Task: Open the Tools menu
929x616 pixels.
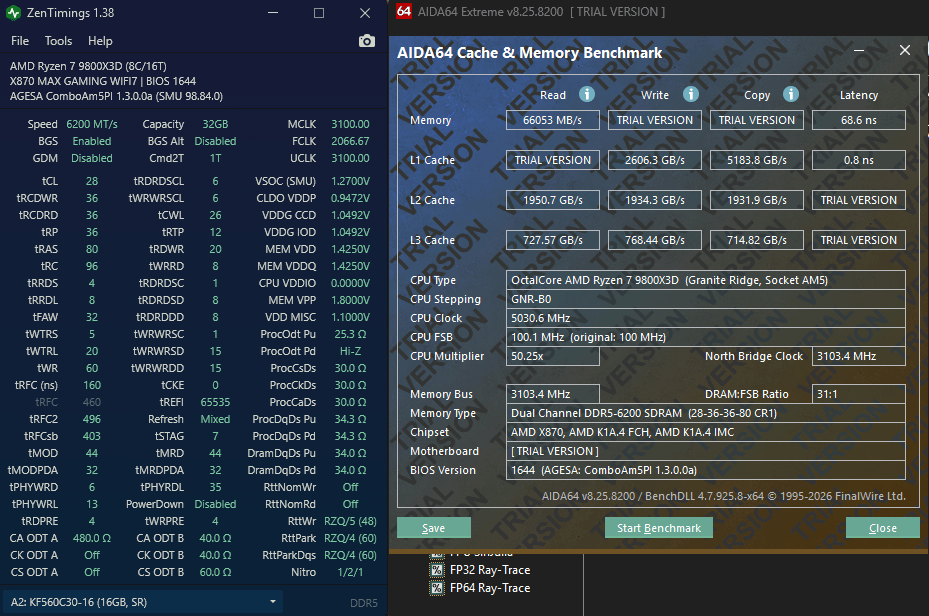Action: pos(59,41)
